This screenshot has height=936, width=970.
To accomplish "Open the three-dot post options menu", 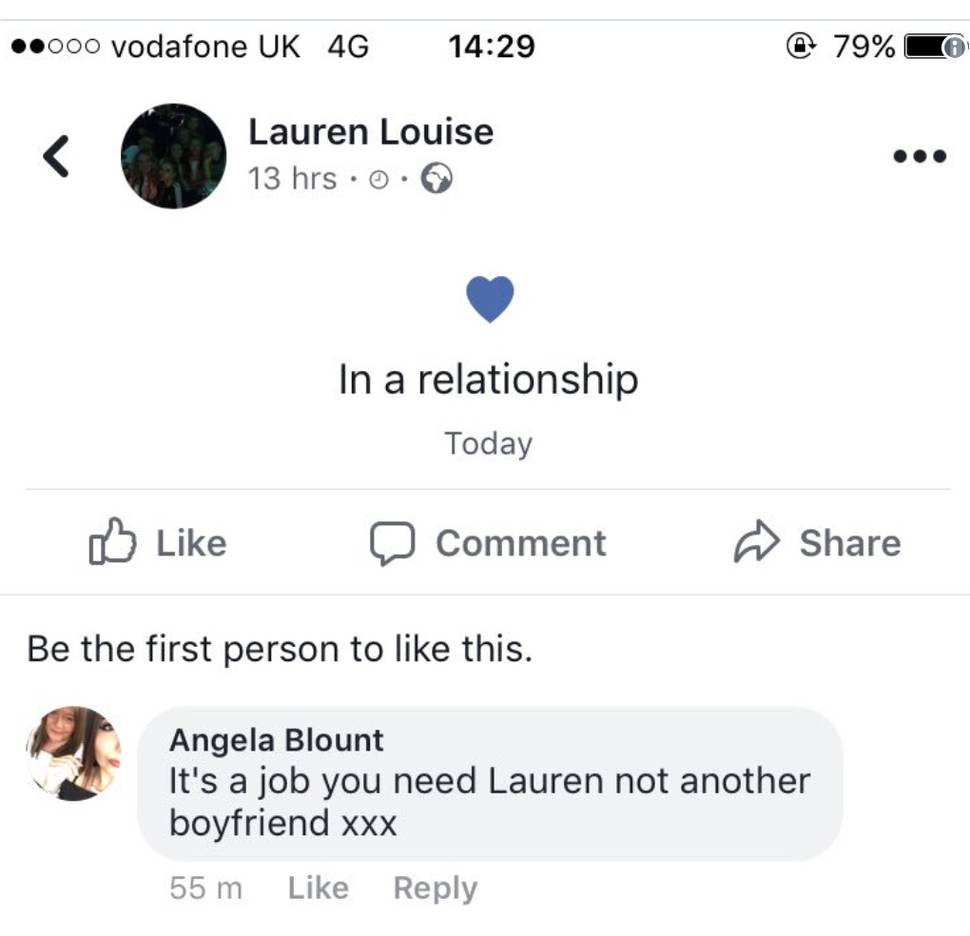I will coord(919,156).
